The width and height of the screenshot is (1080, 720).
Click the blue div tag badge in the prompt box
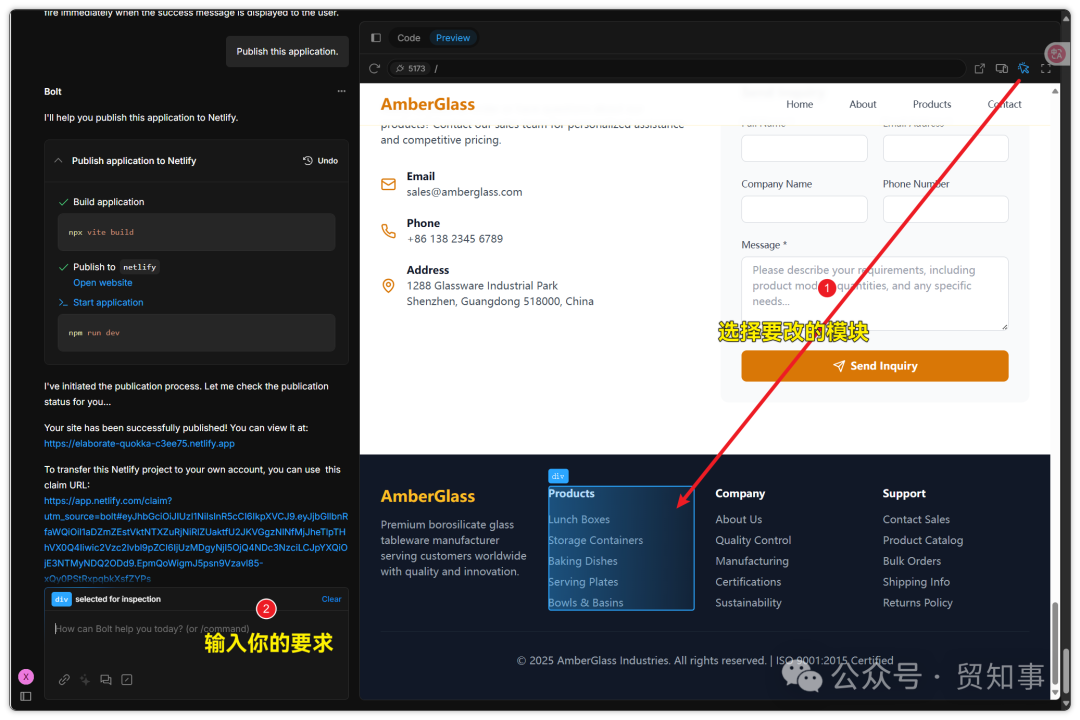click(x=61, y=599)
